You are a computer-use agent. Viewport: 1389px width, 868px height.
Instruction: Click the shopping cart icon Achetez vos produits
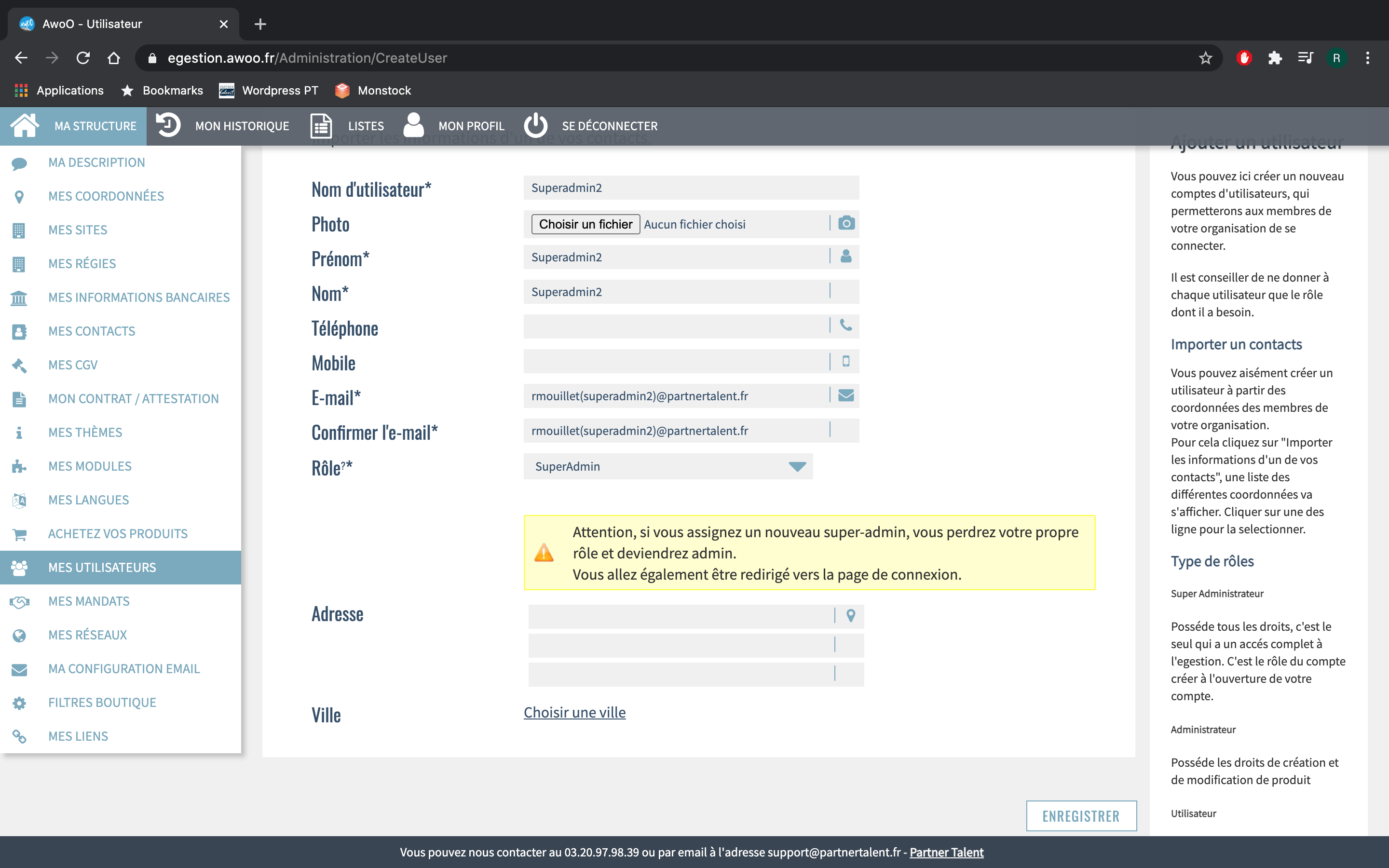tap(19, 534)
